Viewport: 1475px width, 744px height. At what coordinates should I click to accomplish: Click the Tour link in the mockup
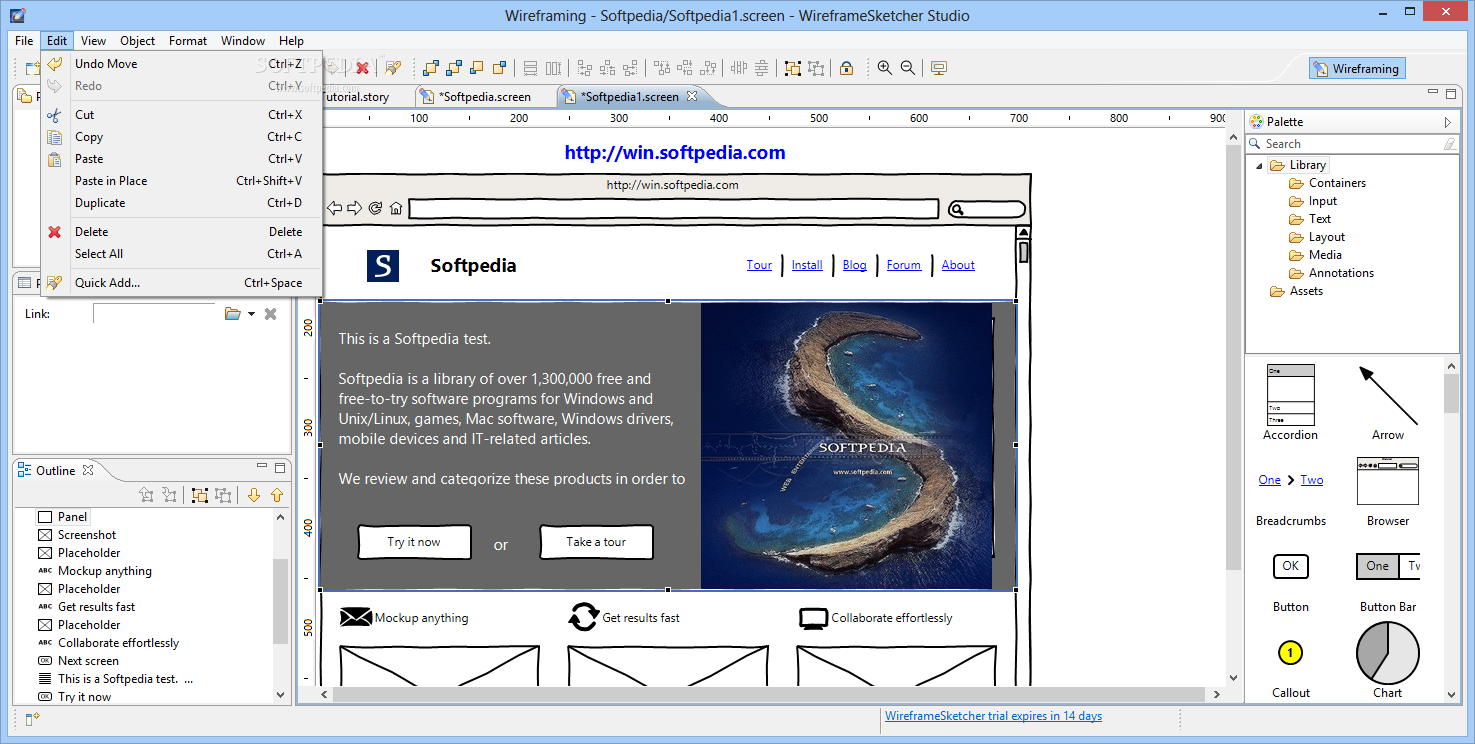pyautogui.click(x=759, y=265)
